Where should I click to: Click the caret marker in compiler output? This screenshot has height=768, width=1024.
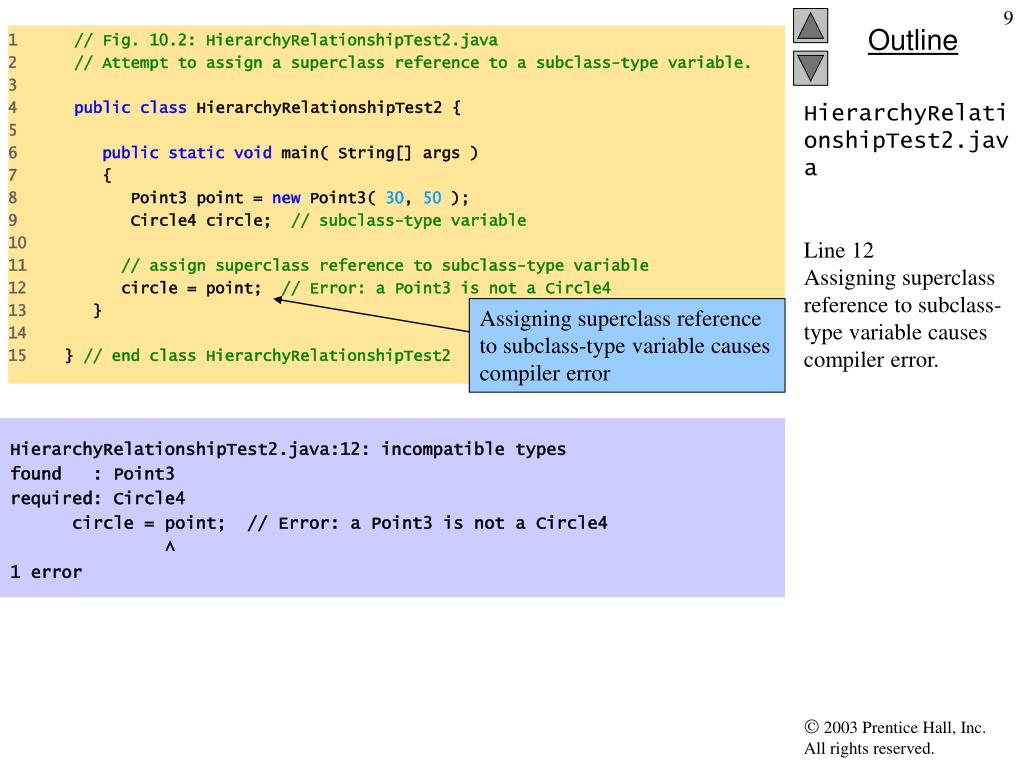170,548
